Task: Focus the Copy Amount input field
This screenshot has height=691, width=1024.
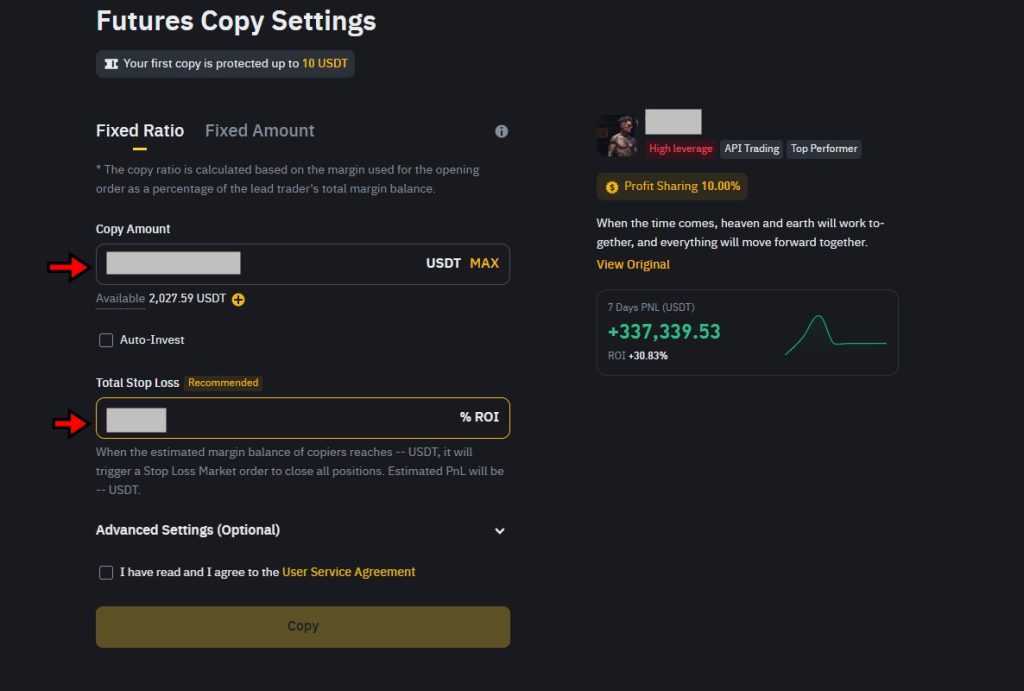Action: coord(300,264)
